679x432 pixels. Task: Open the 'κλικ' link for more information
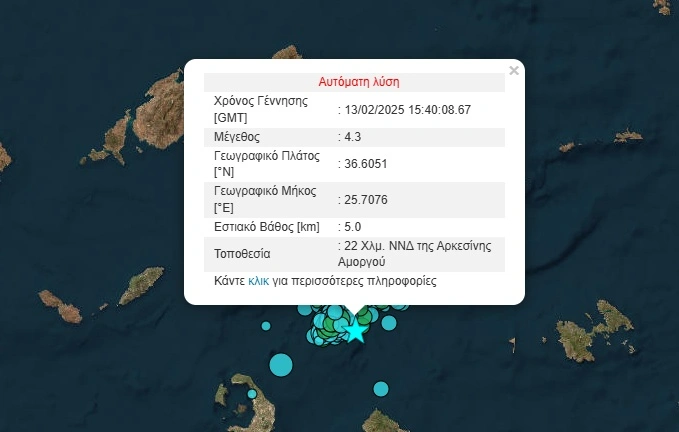click(x=258, y=281)
